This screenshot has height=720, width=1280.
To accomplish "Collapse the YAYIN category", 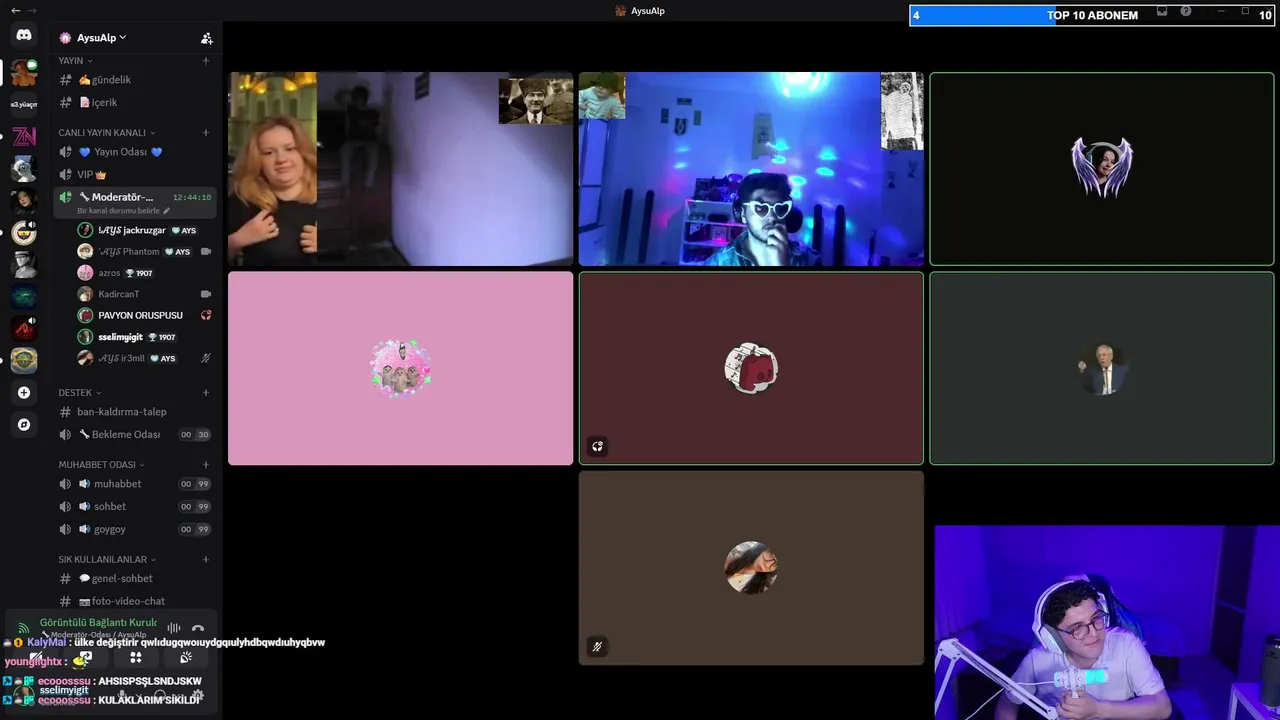I will [75, 61].
